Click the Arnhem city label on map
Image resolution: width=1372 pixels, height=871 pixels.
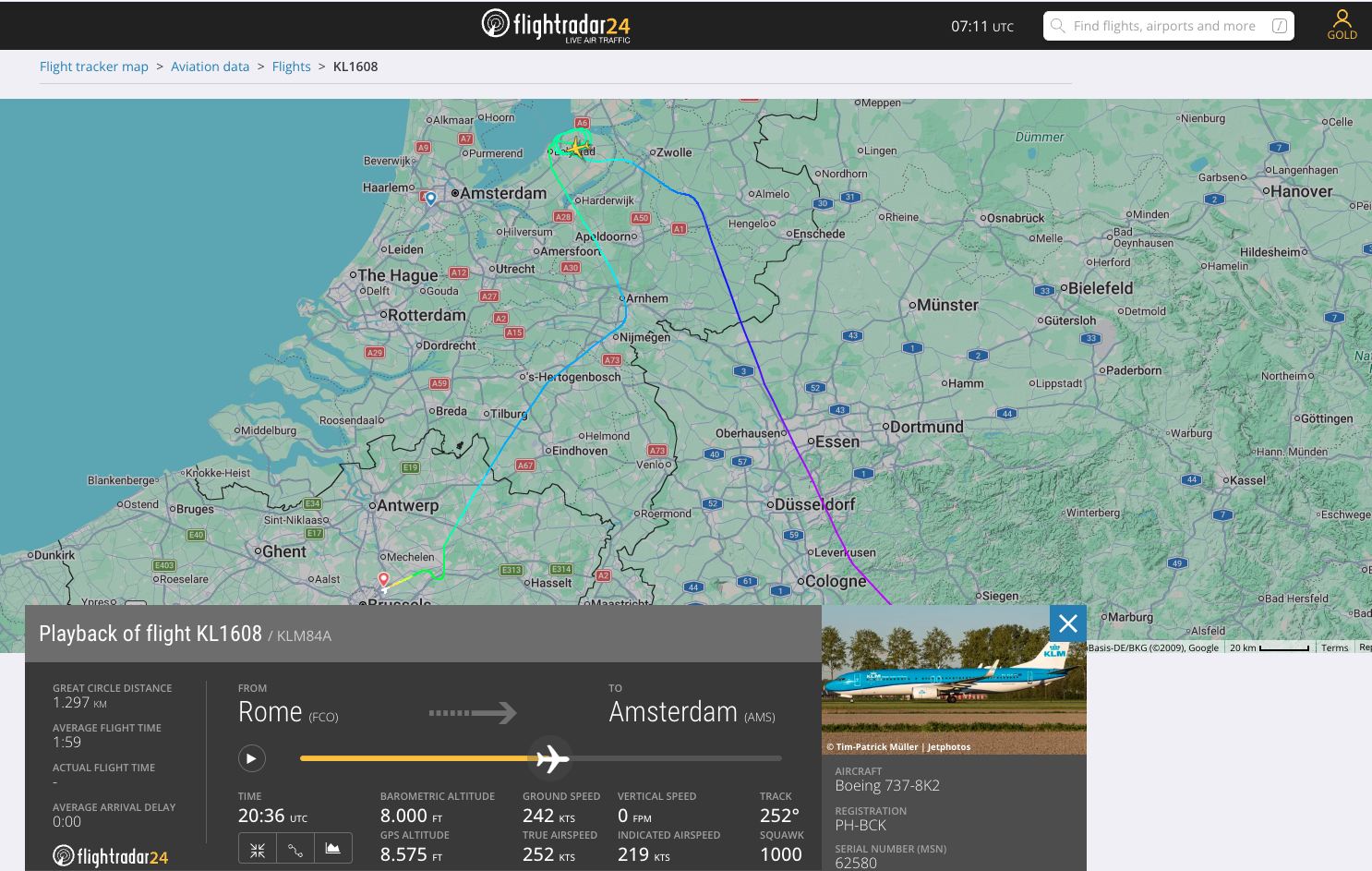[647, 298]
